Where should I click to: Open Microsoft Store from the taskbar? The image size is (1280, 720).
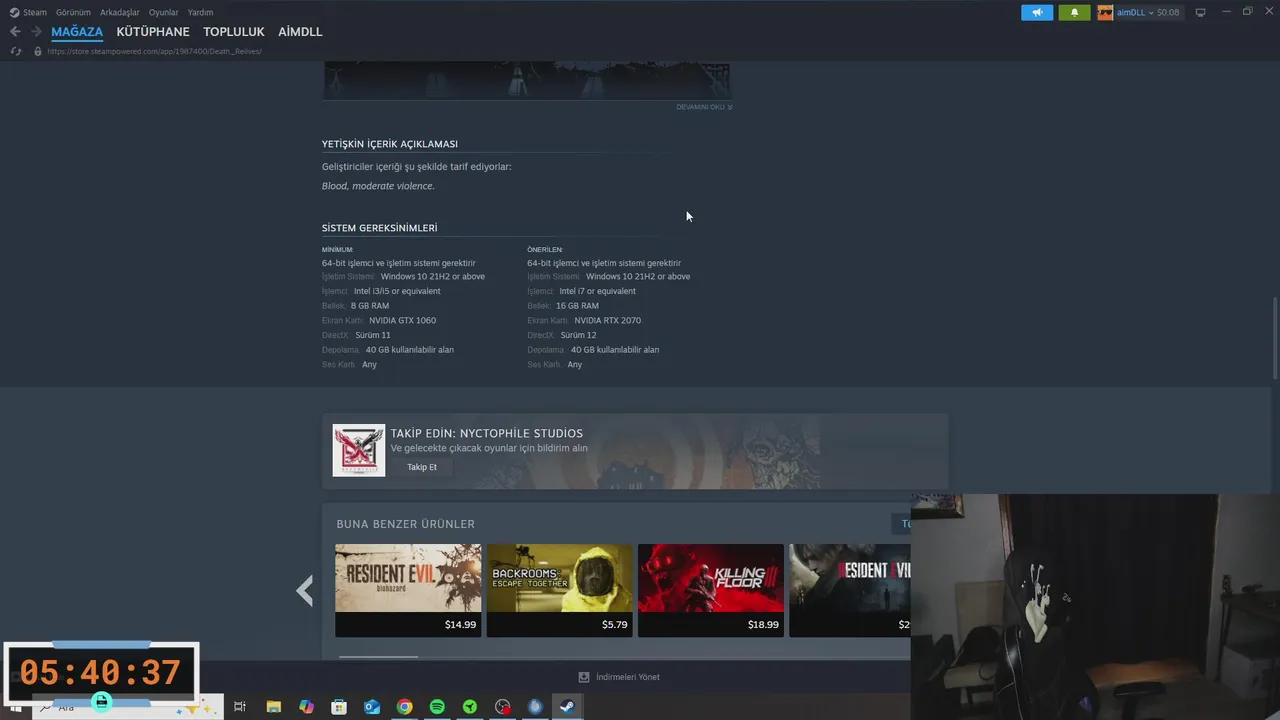339,707
